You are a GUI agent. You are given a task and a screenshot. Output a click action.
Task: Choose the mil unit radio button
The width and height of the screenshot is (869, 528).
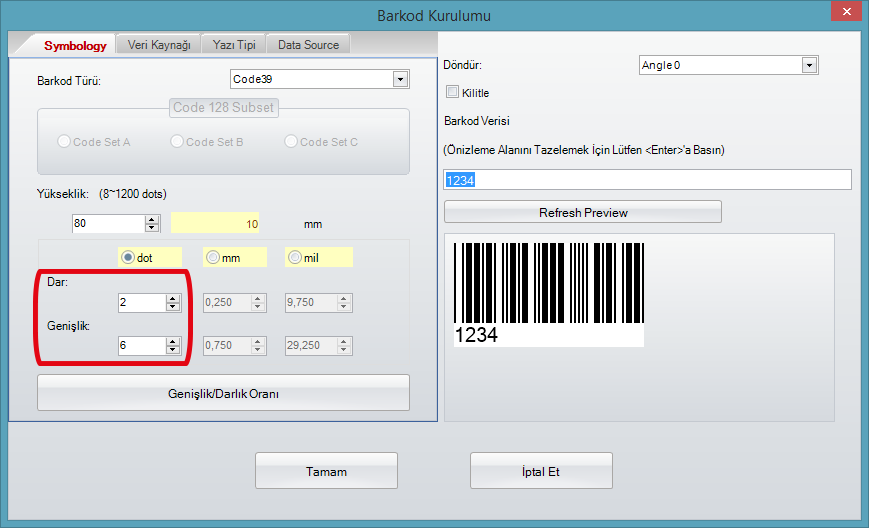coord(295,257)
